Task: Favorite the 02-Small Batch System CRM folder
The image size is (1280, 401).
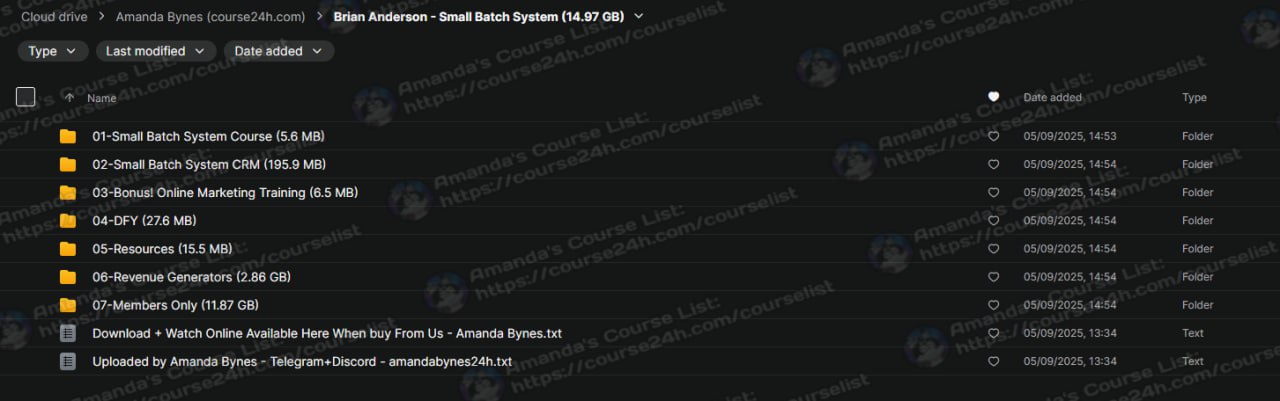Action: point(993,165)
